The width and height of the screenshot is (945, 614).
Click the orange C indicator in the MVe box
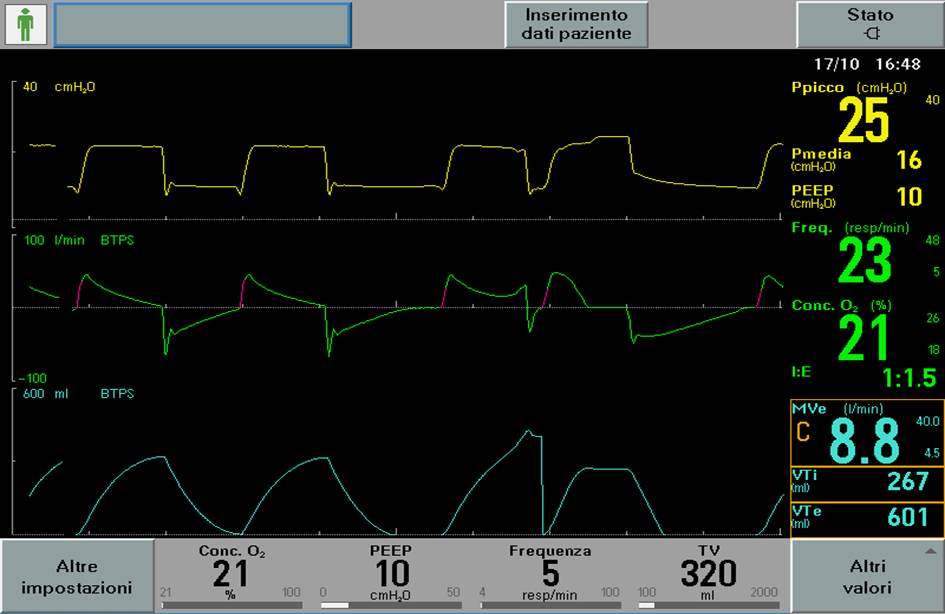pyautogui.click(x=802, y=434)
